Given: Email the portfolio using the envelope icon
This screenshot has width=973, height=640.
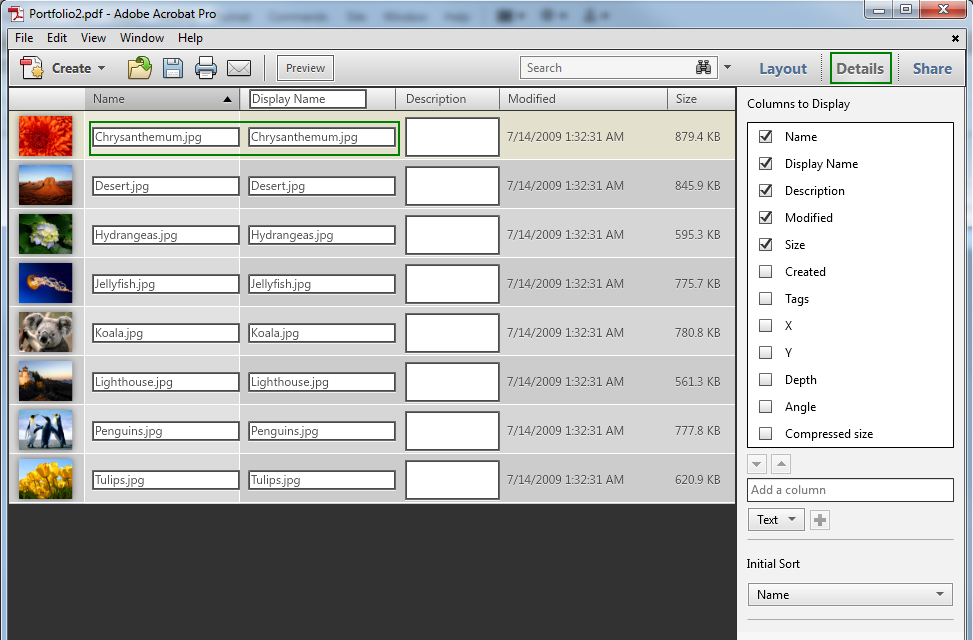Looking at the screenshot, I should 238,67.
